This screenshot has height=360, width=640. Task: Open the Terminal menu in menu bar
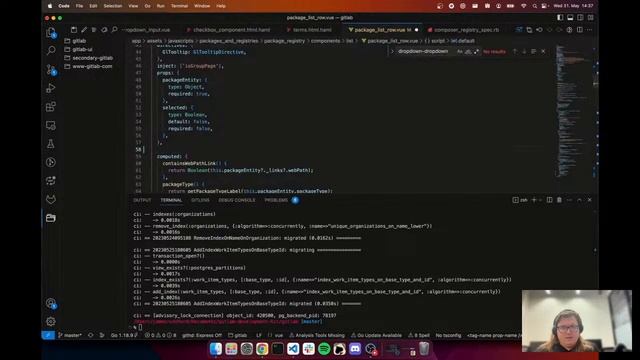click(179, 6)
